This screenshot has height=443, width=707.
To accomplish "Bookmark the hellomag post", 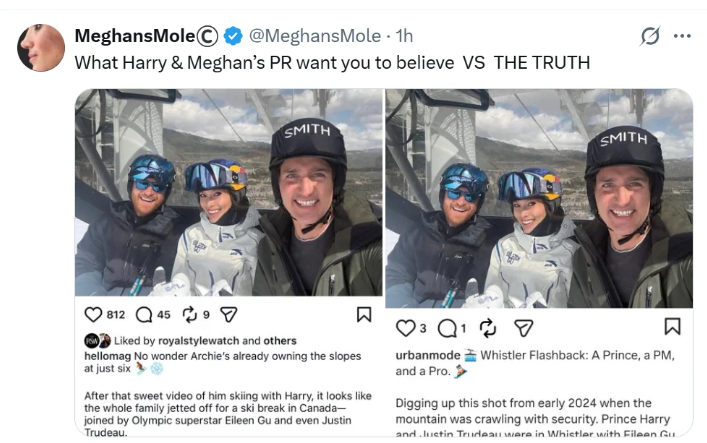I will click(364, 314).
